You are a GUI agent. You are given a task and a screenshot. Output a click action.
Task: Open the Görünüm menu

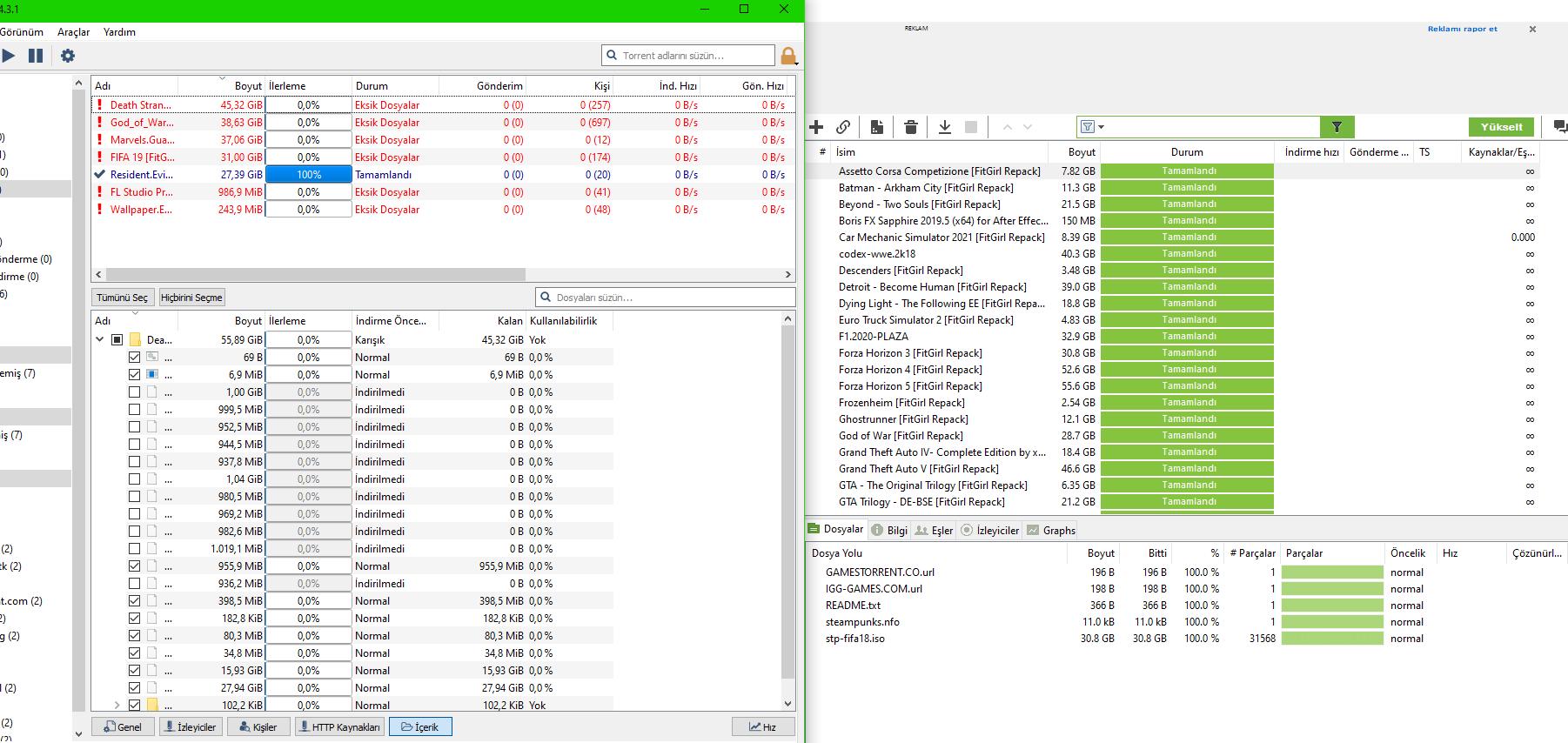22,32
